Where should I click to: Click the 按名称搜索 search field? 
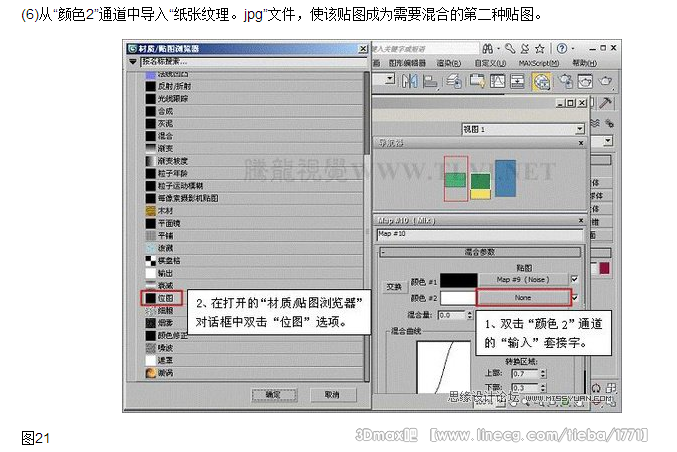254,62
